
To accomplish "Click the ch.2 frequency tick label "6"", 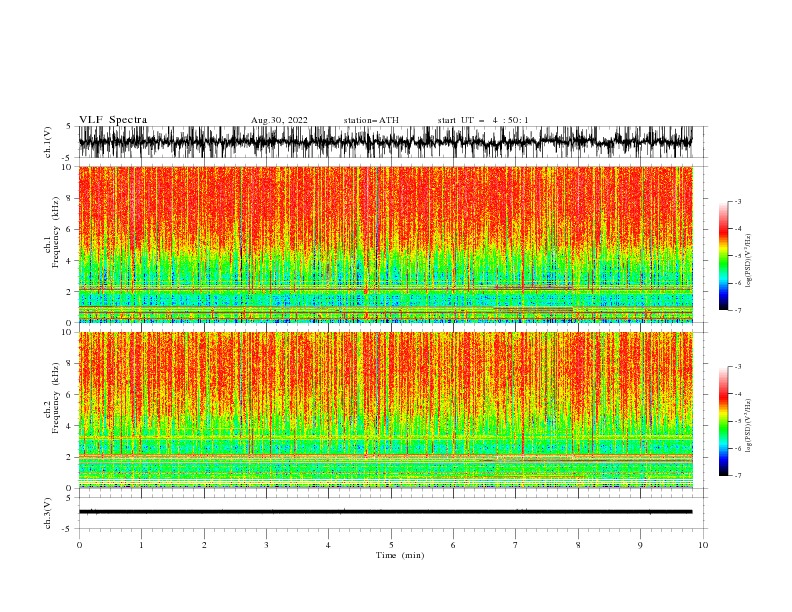I will click(x=68, y=394).
